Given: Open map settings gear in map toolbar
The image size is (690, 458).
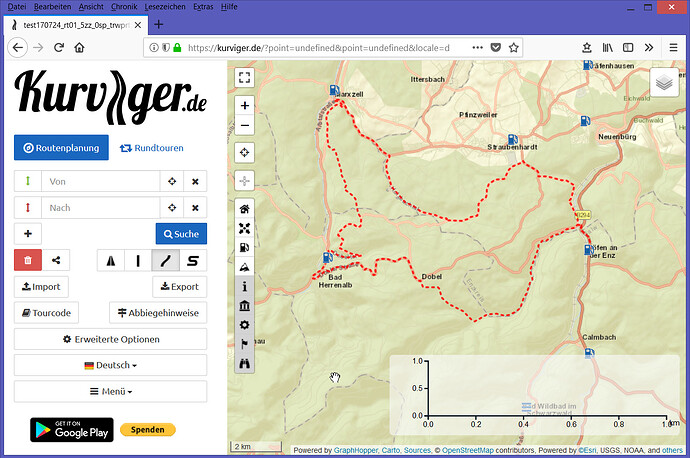Looking at the screenshot, I should click(x=244, y=325).
